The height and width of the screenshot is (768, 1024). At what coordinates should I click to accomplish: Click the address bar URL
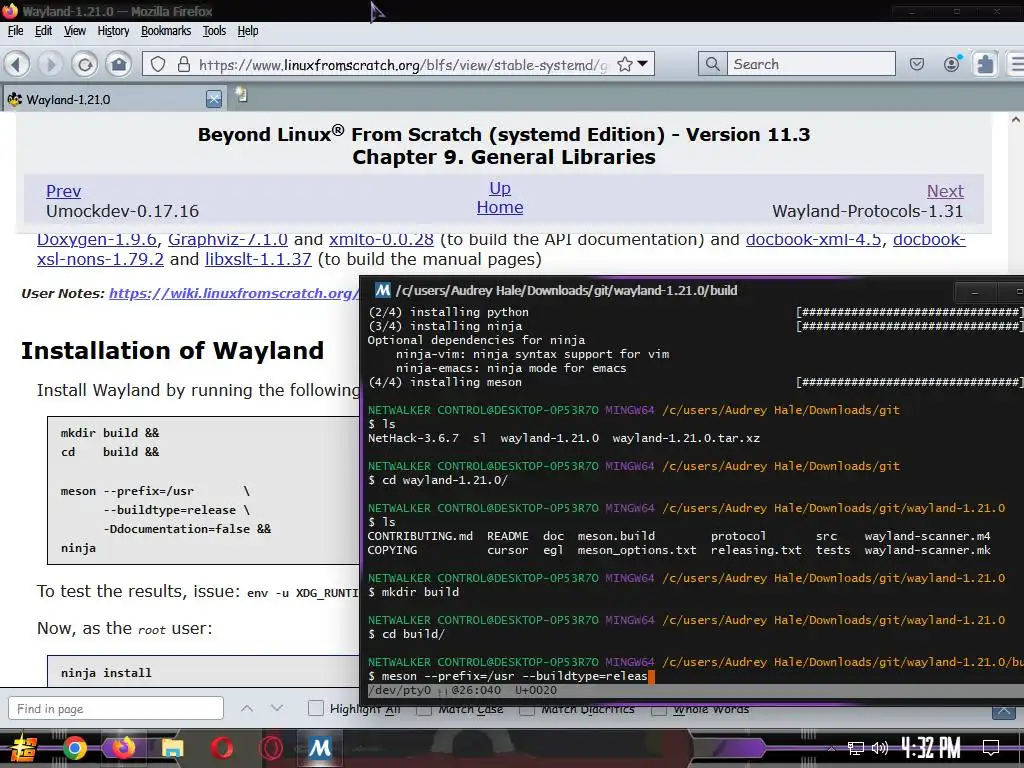click(402, 65)
